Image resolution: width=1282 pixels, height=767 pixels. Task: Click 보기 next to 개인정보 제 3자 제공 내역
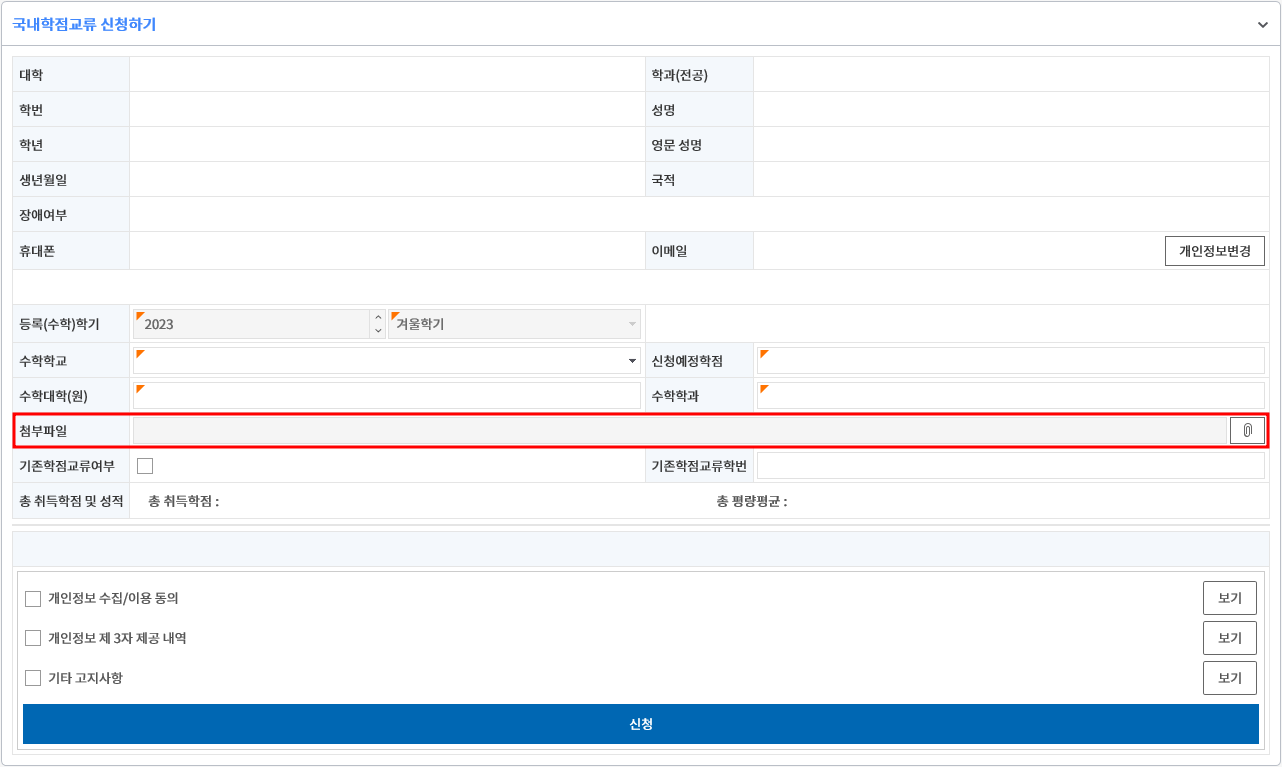click(x=1229, y=638)
